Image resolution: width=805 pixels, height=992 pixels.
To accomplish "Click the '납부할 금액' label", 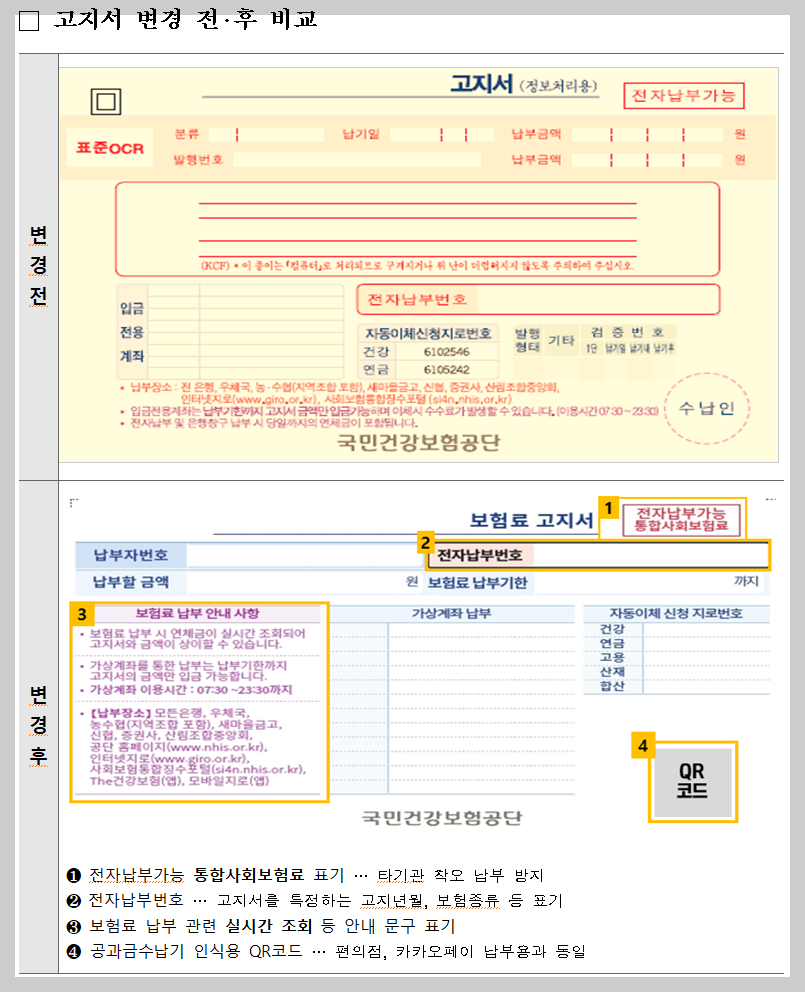I will pos(131,582).
